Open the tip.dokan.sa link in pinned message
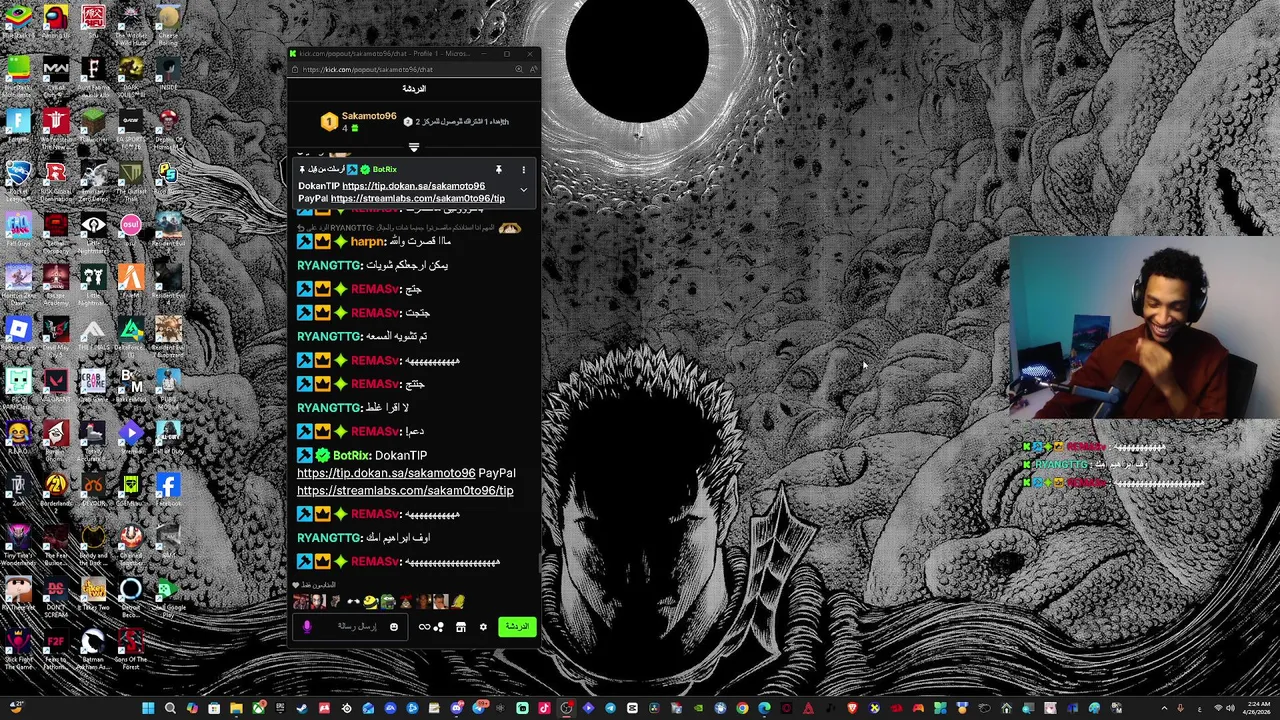 [413, 186]
